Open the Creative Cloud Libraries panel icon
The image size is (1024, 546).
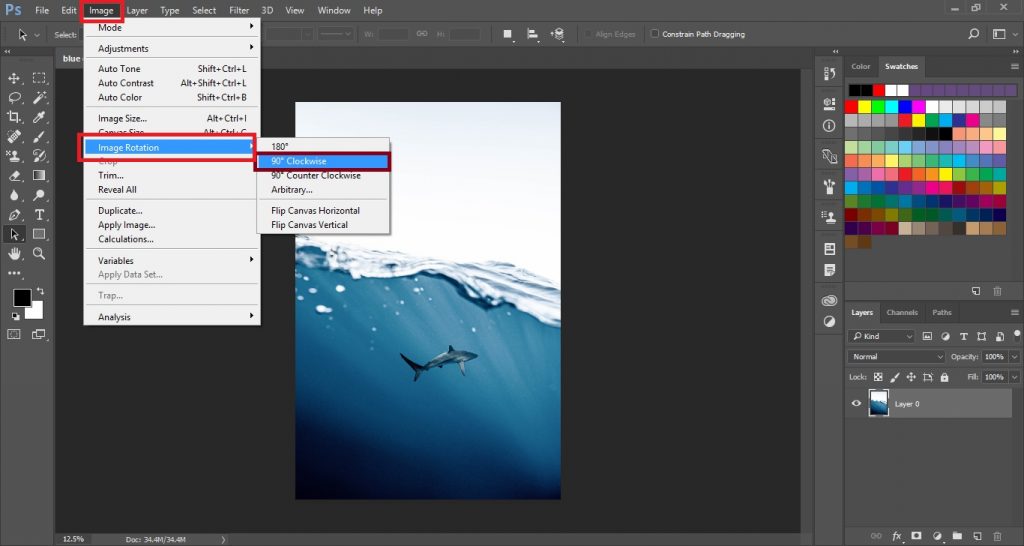(829, 300)
